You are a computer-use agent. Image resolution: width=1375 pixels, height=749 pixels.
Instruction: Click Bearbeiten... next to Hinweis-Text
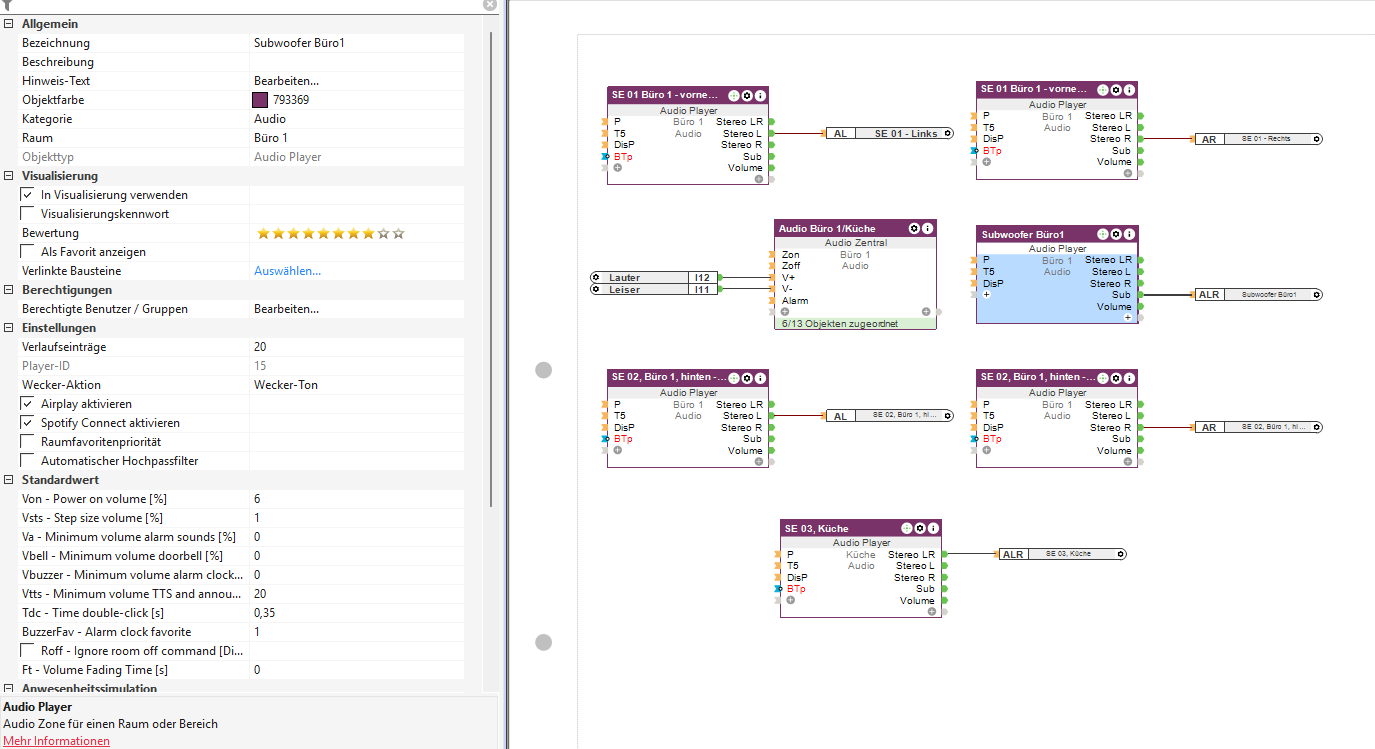pos(286,81)
